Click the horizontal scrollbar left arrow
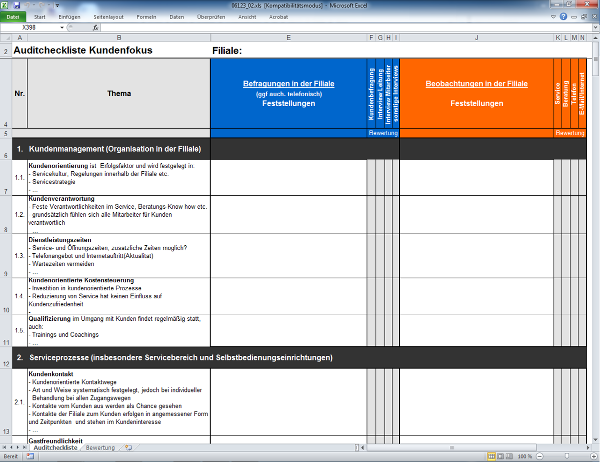 coord(363,447)
